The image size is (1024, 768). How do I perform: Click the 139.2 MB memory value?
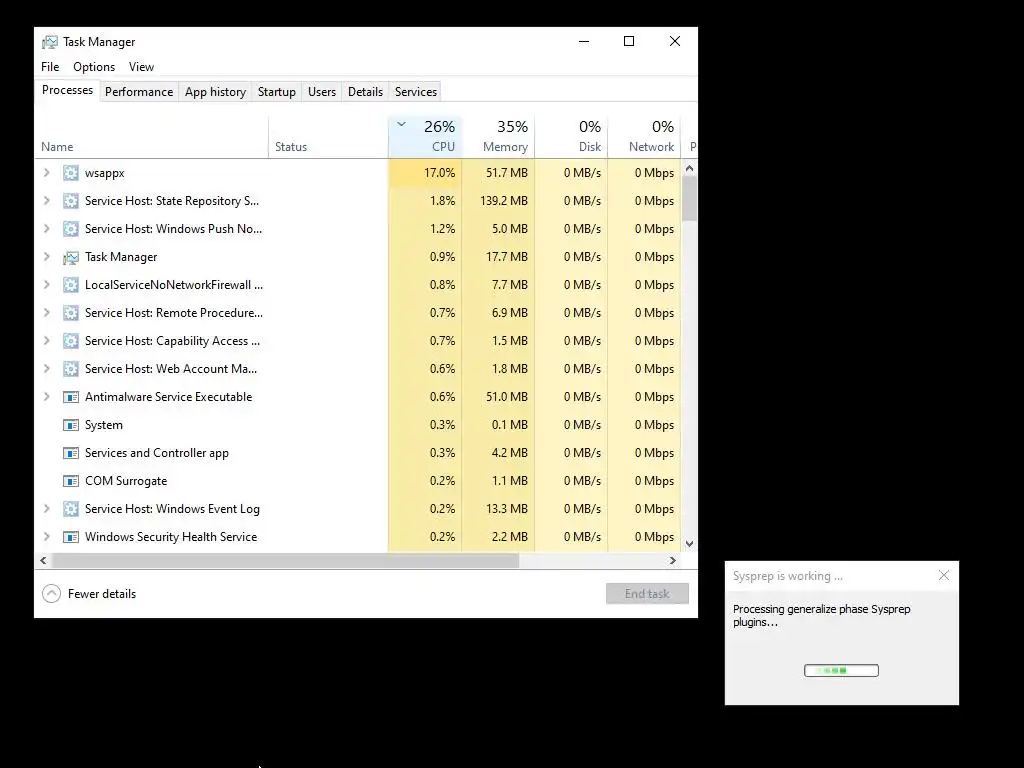pyautogui.click(x=504, y=201)
